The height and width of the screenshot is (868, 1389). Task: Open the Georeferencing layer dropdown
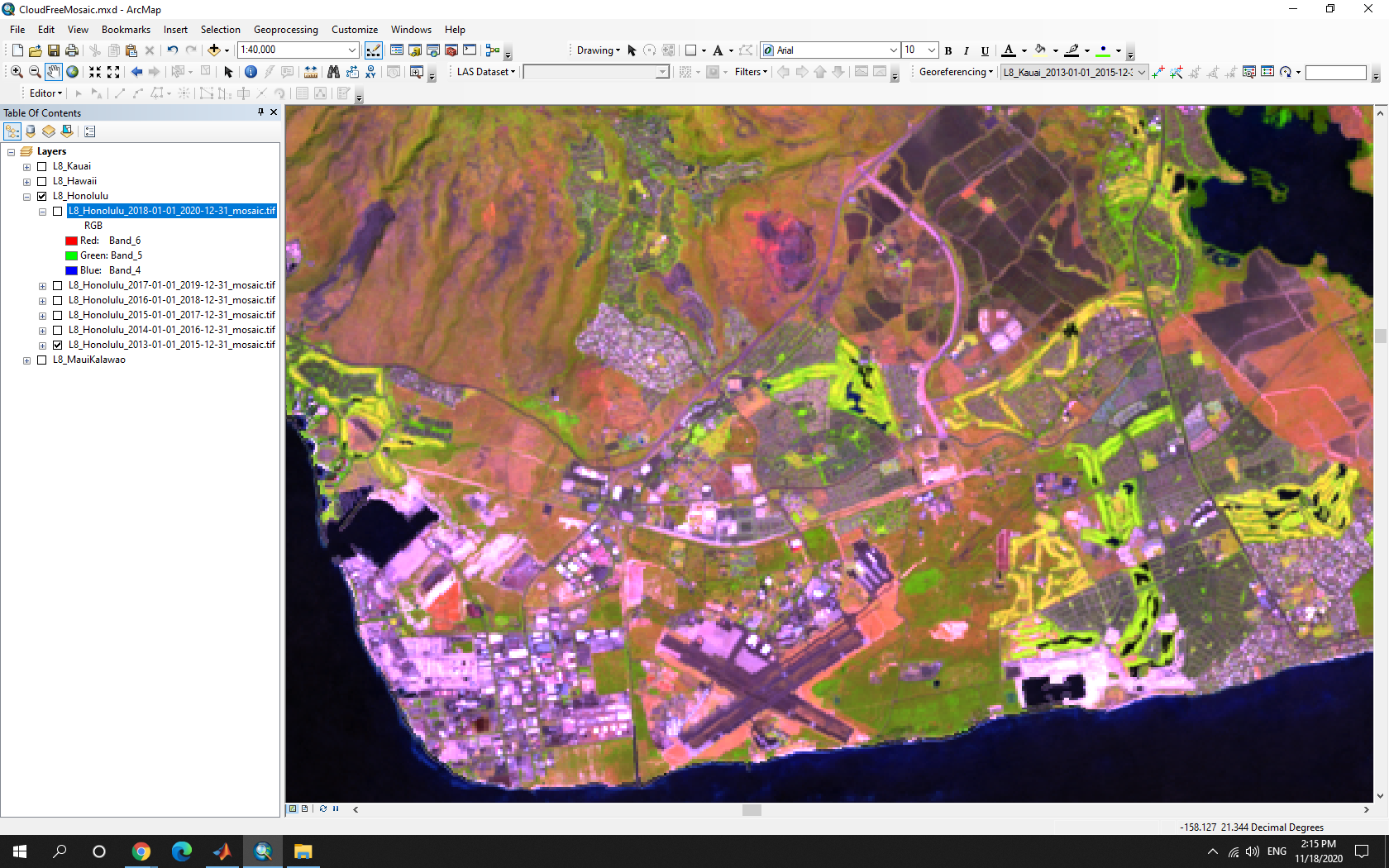click(x=1142, y=72)
